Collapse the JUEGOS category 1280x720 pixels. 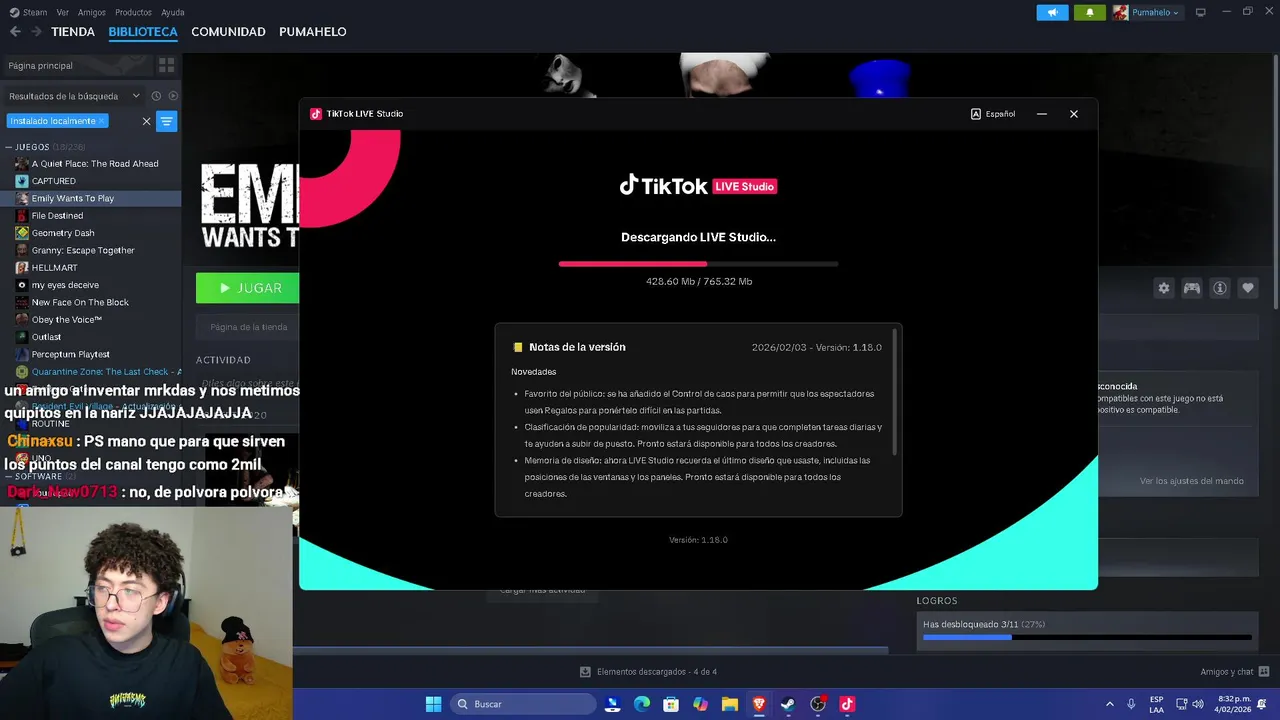click(x=9, y=147)
